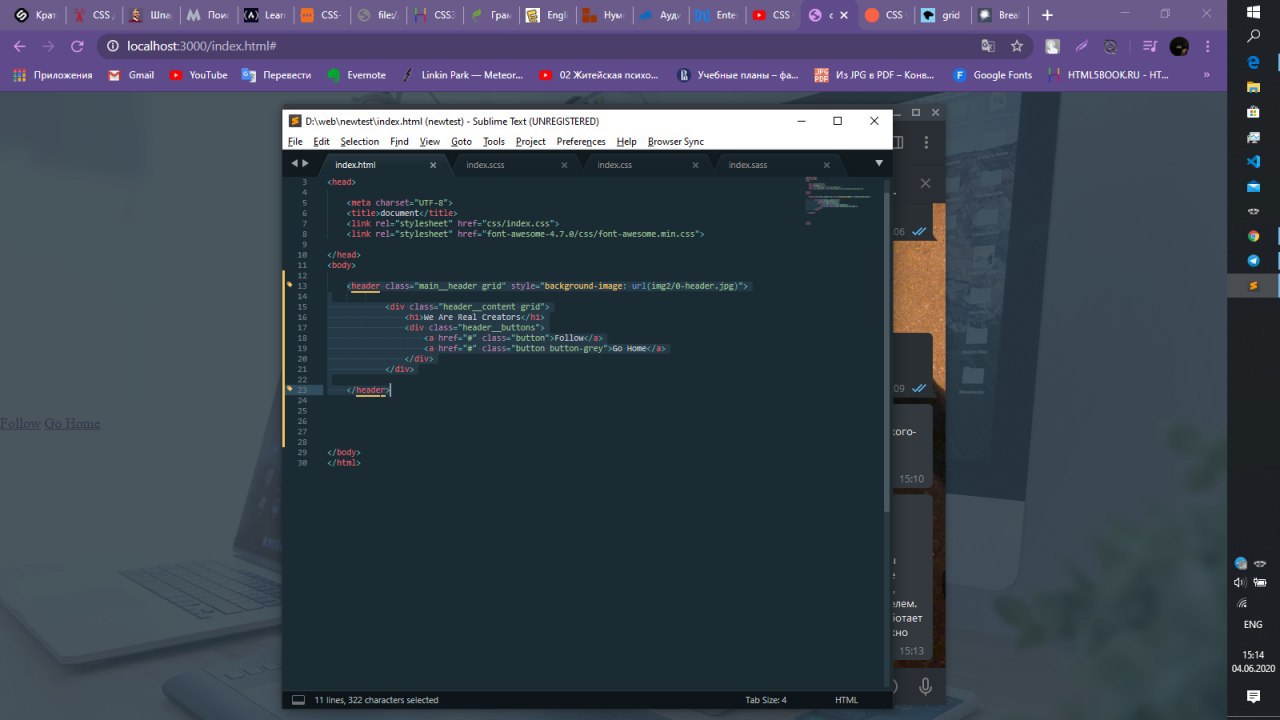
Task: Close the index.css editor tab
Action: (x=695, y=165)
